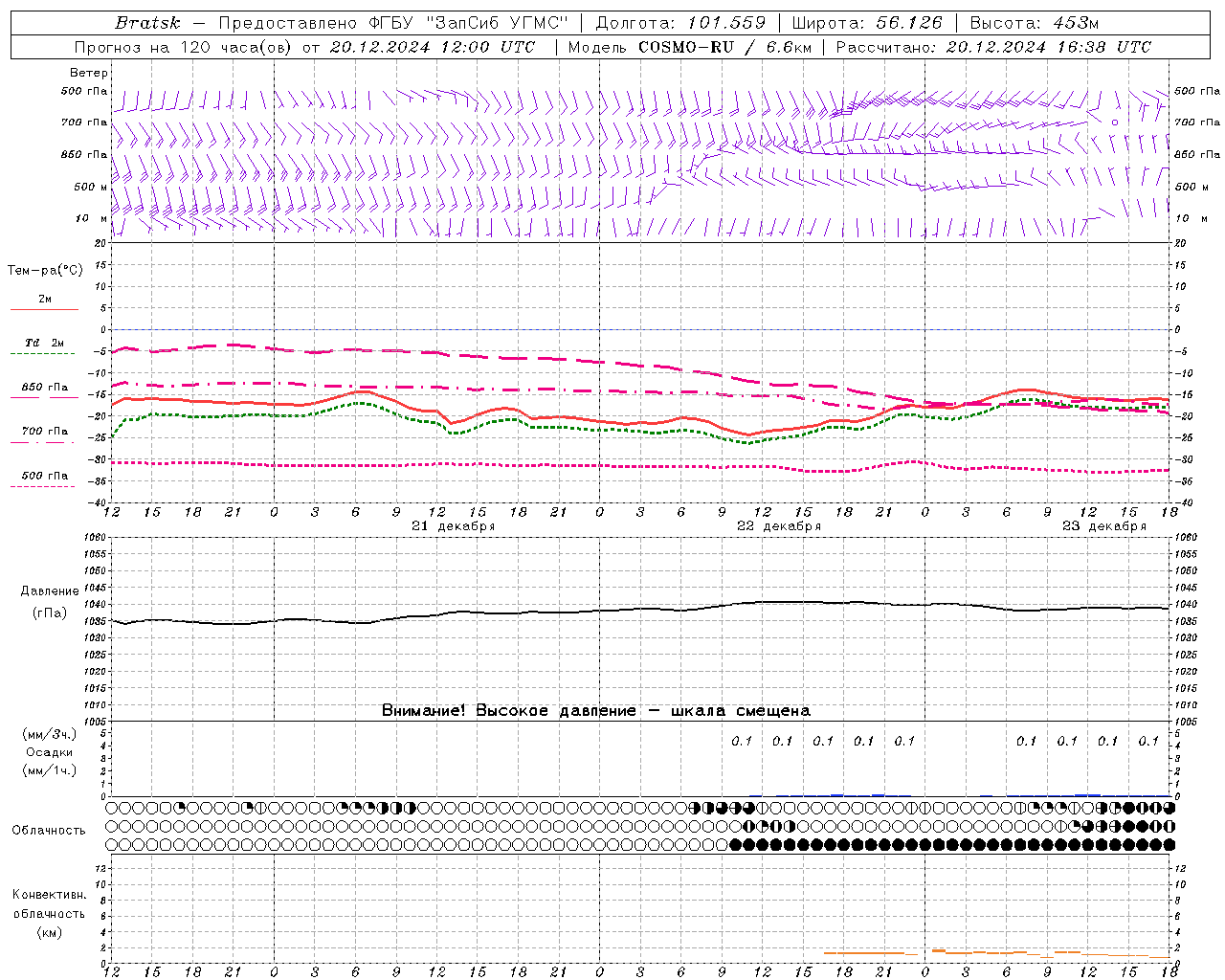Click the Осадки panel label
1225x980 pixels.
[x=49, y=752]
